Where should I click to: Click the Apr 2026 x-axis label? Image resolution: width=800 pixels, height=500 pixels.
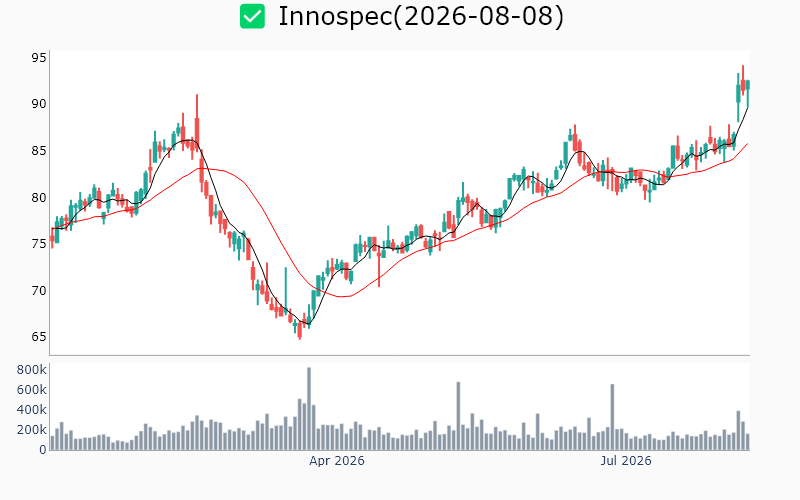coord(337,461)
